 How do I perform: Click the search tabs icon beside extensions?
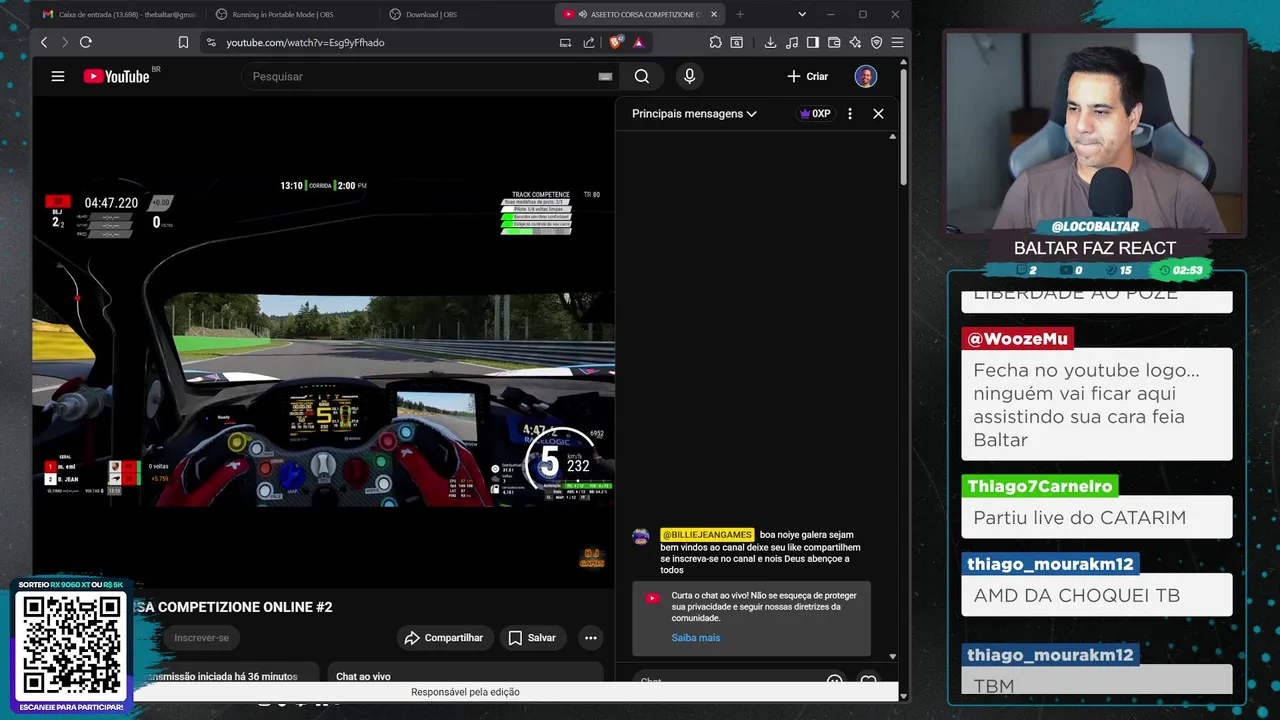737,42
